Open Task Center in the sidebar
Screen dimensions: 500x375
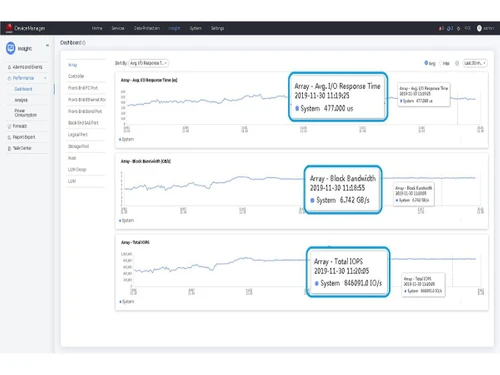22,148
